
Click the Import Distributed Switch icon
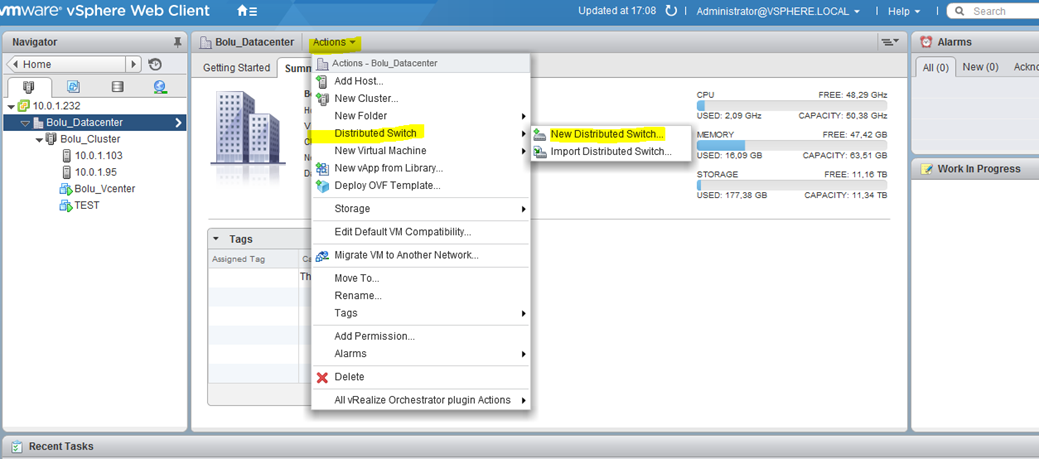[x=539, y=152]
